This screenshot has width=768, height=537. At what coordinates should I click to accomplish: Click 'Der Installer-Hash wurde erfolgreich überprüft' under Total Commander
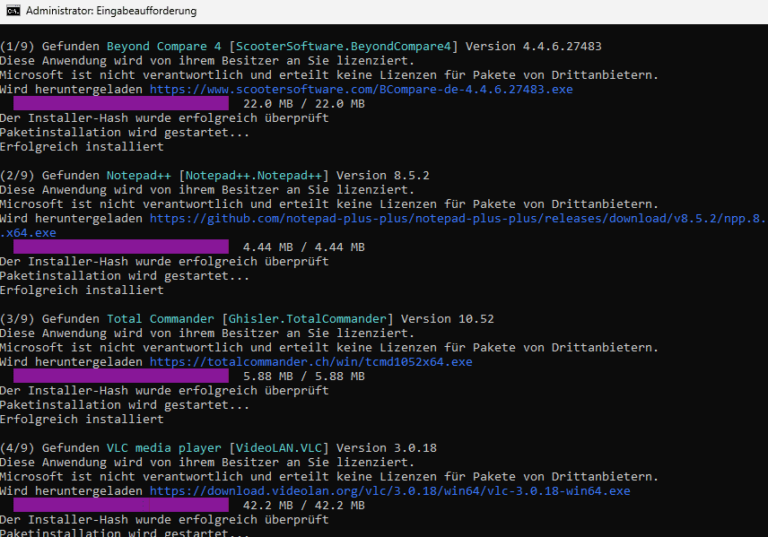tap(164, 391)
